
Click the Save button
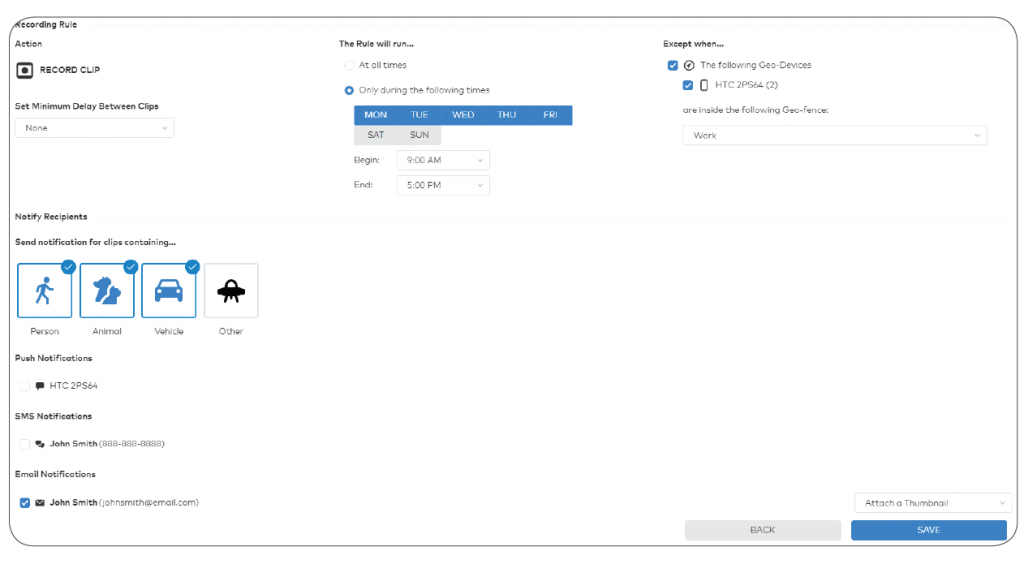[928, 530]
